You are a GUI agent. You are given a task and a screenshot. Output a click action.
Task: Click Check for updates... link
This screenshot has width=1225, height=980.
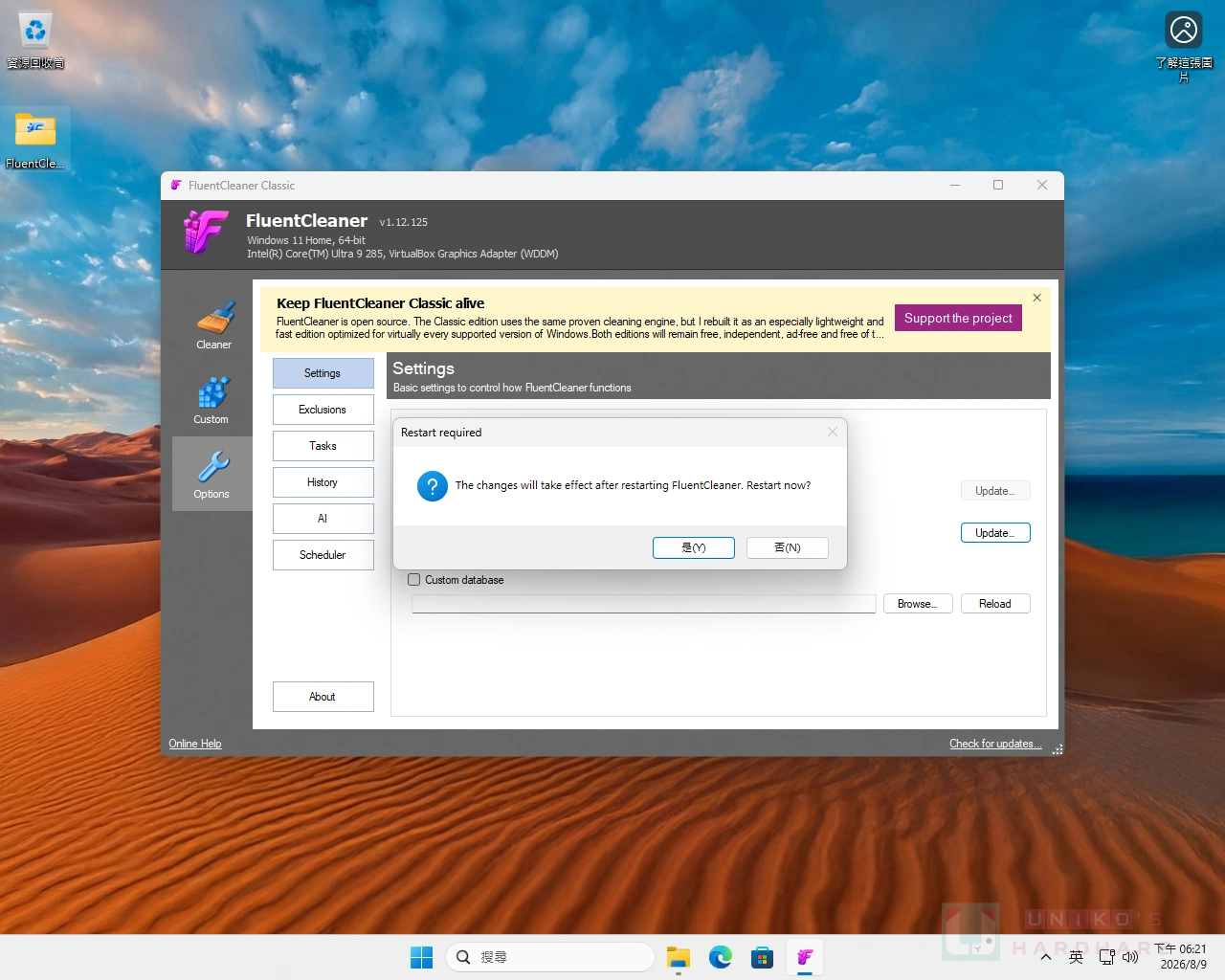[x=995, y=744]
